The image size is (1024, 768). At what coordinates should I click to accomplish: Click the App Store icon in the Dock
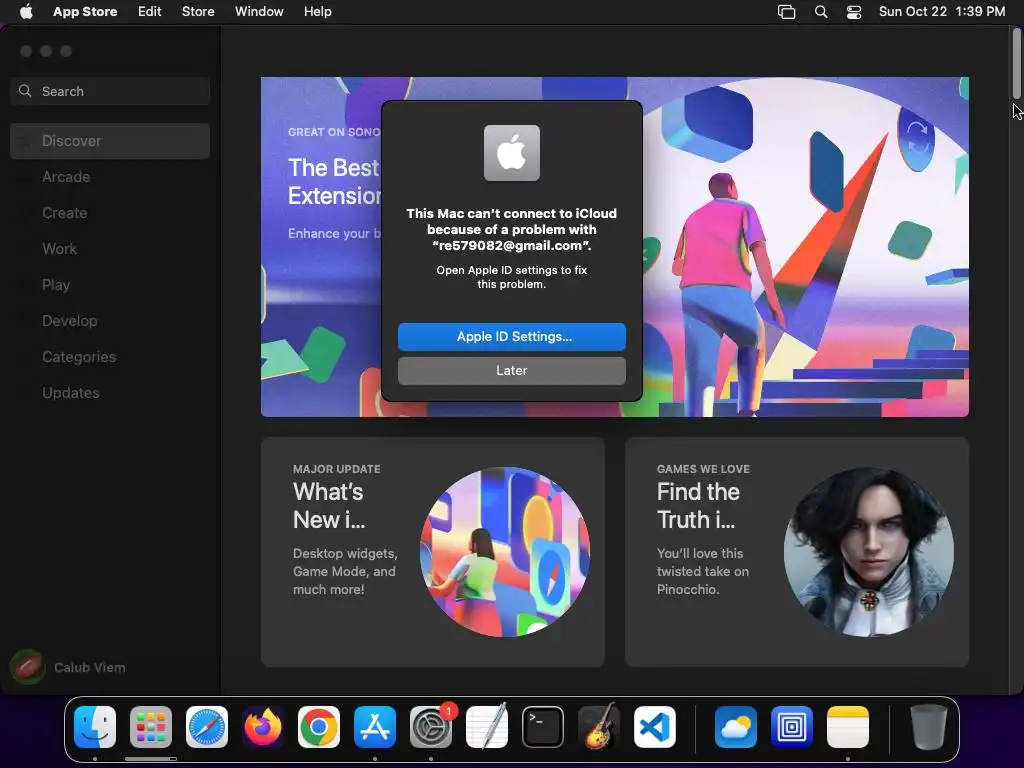[x=375, y=727]
